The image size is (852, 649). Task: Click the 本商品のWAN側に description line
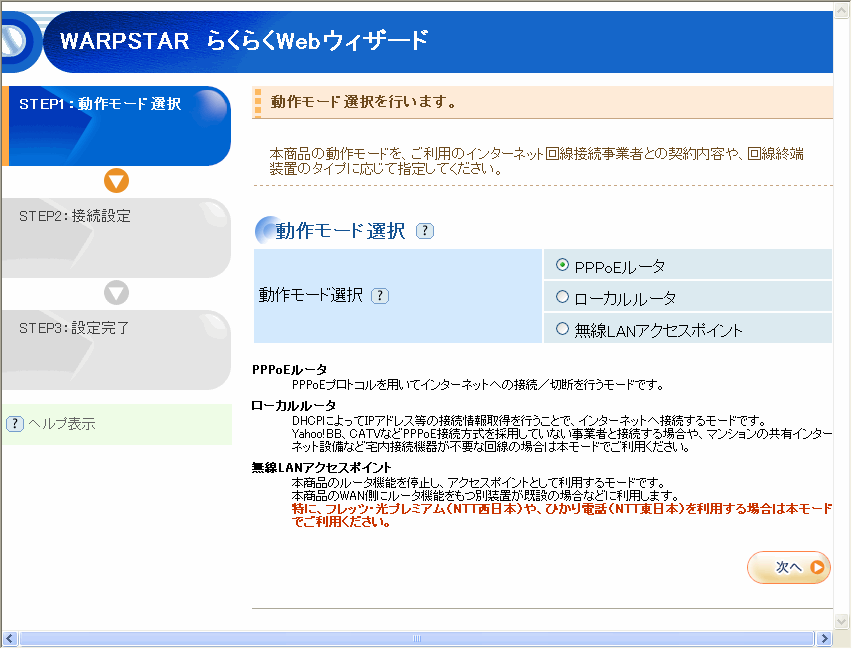486,496
